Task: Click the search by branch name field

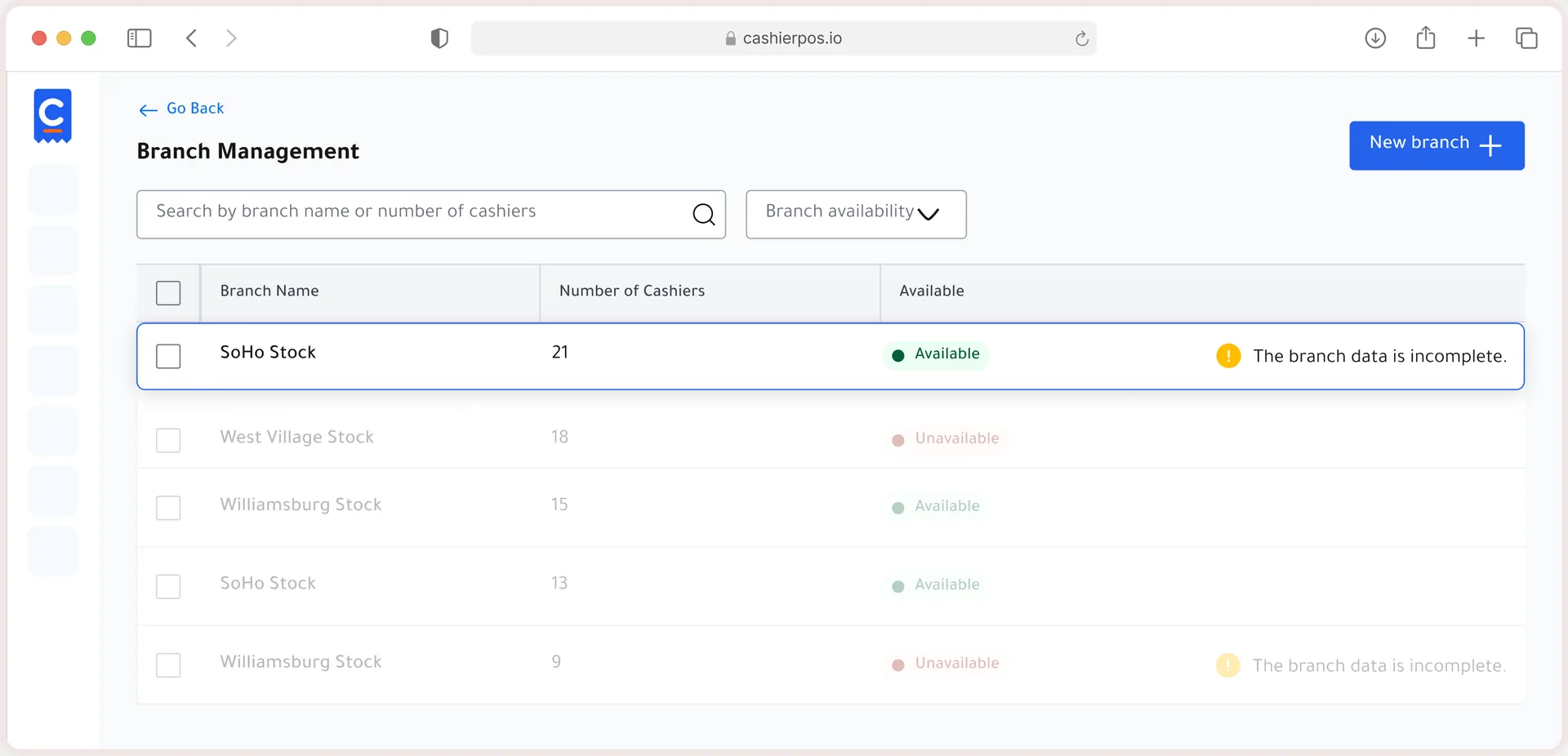Action: coord(431,214)
